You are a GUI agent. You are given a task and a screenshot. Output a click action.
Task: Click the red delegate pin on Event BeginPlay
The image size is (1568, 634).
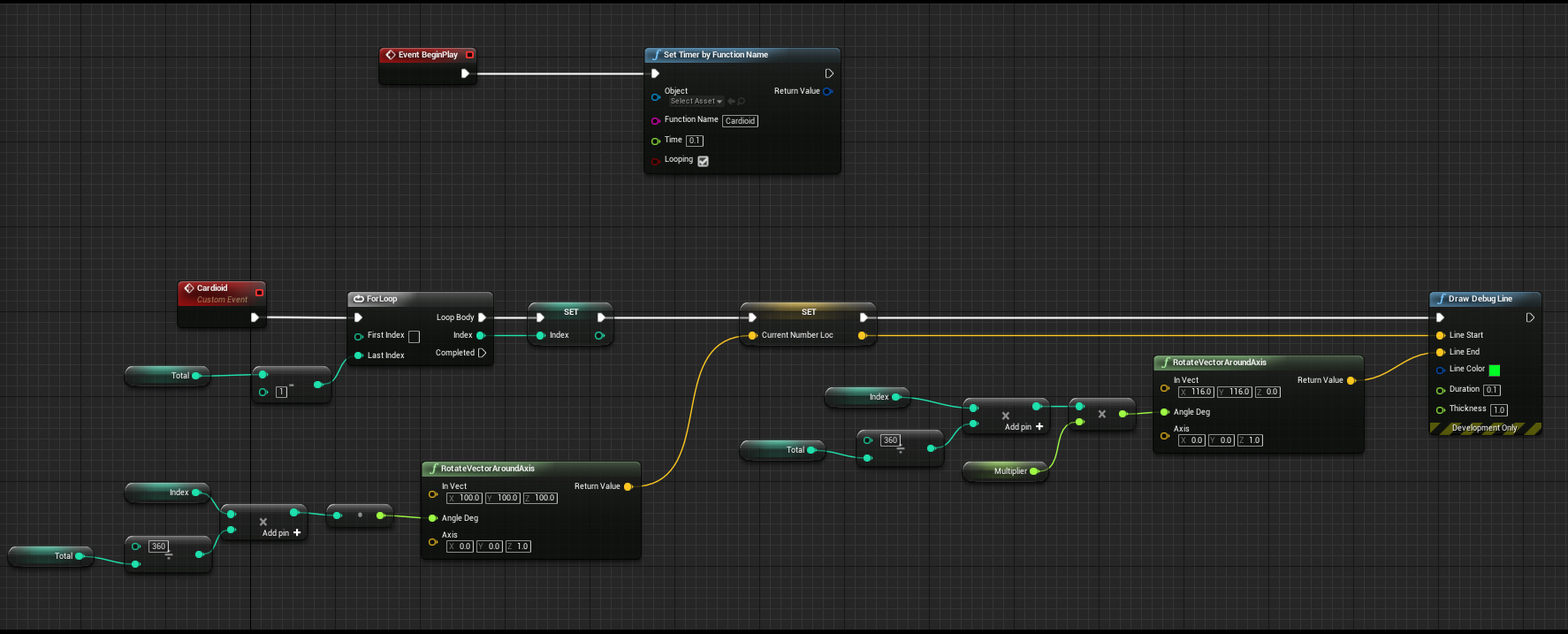[470, 55]
